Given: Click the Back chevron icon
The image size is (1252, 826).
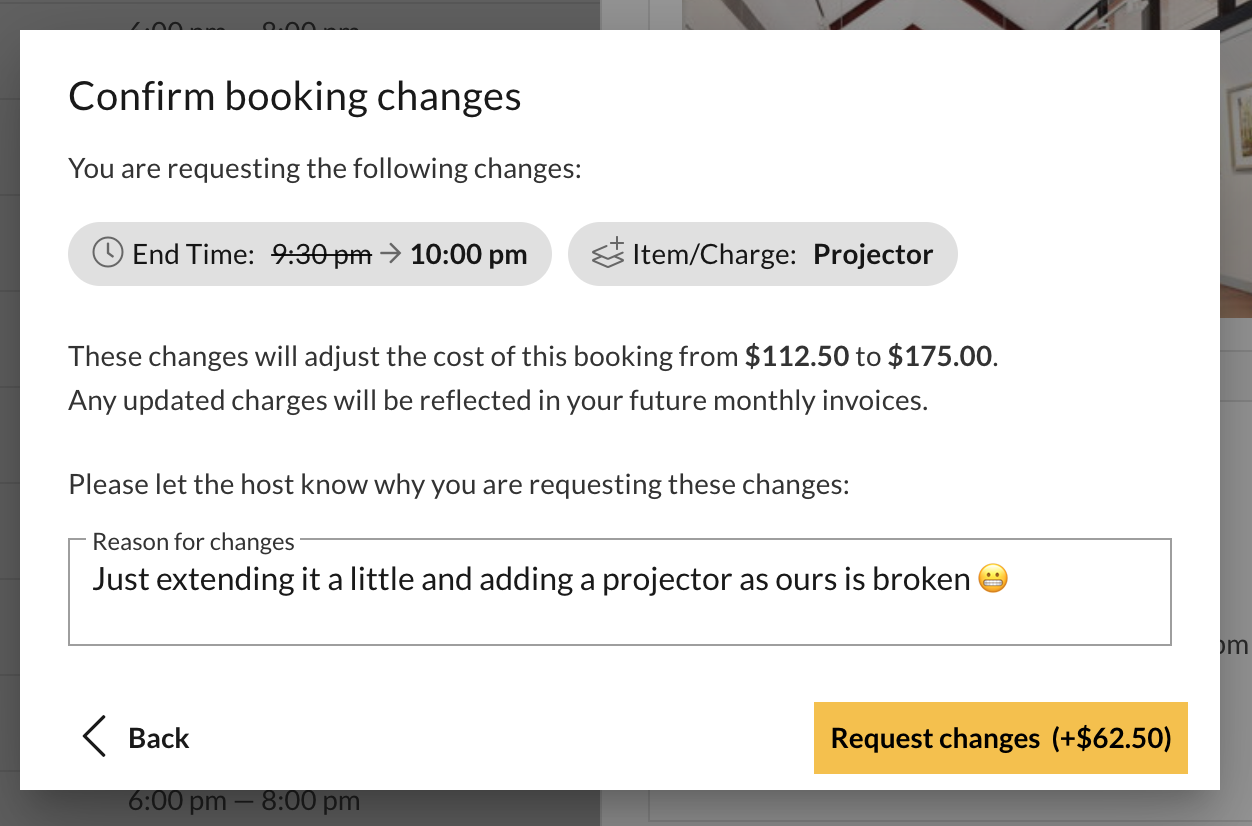Looking at the screenshot, I should tap(92, 737).
